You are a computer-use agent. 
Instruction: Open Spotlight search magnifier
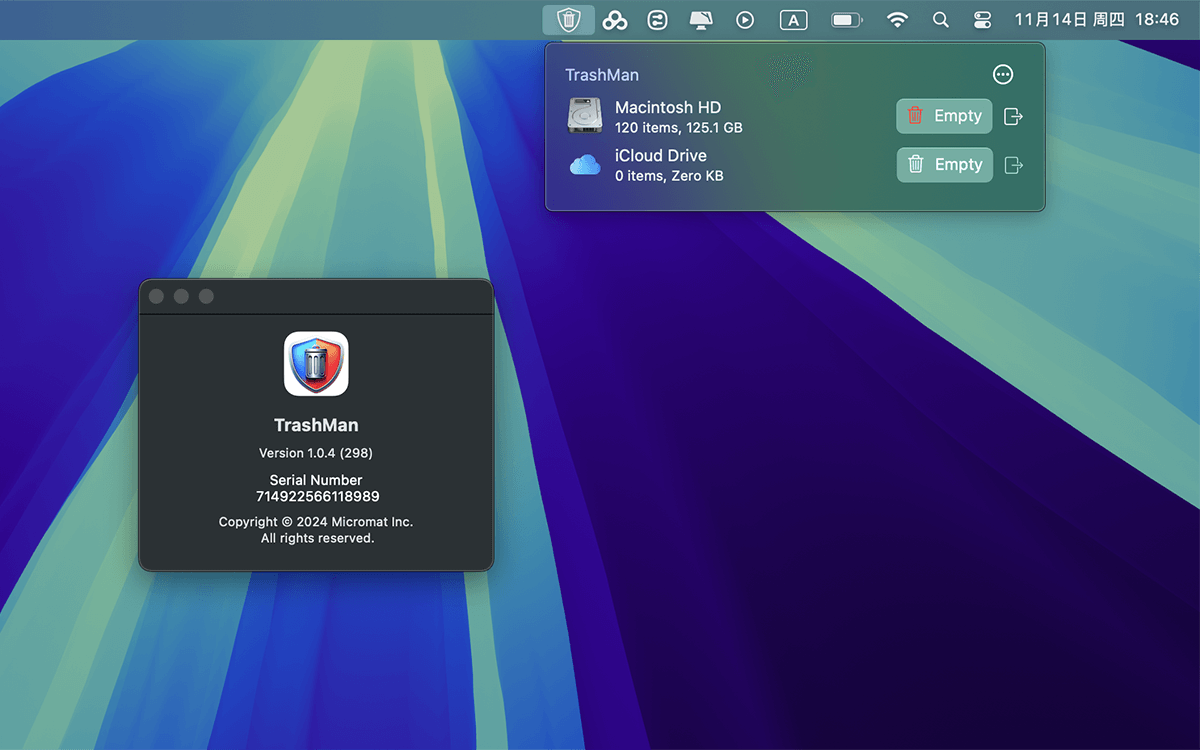940,20
